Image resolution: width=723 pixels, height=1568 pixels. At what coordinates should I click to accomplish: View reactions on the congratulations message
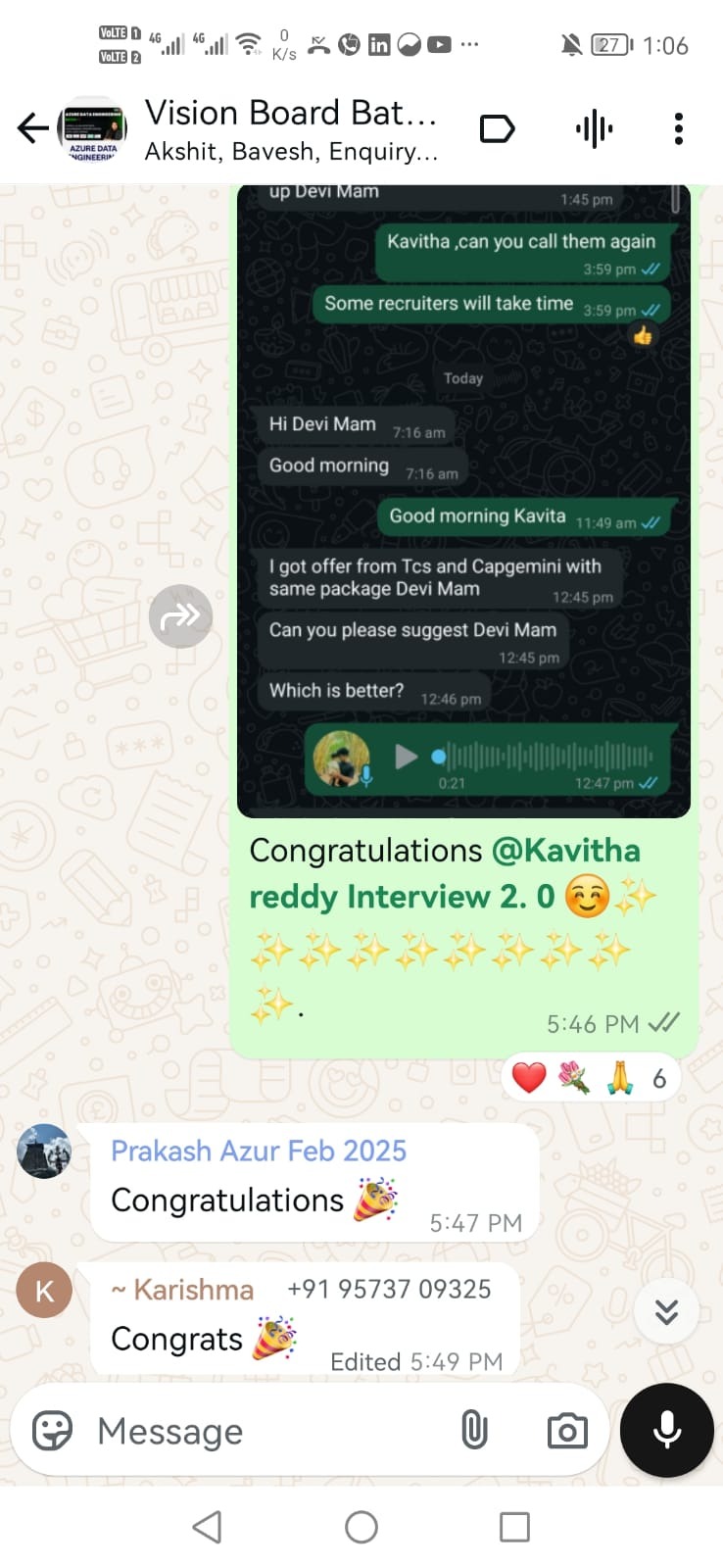[x=591, y=1078]
